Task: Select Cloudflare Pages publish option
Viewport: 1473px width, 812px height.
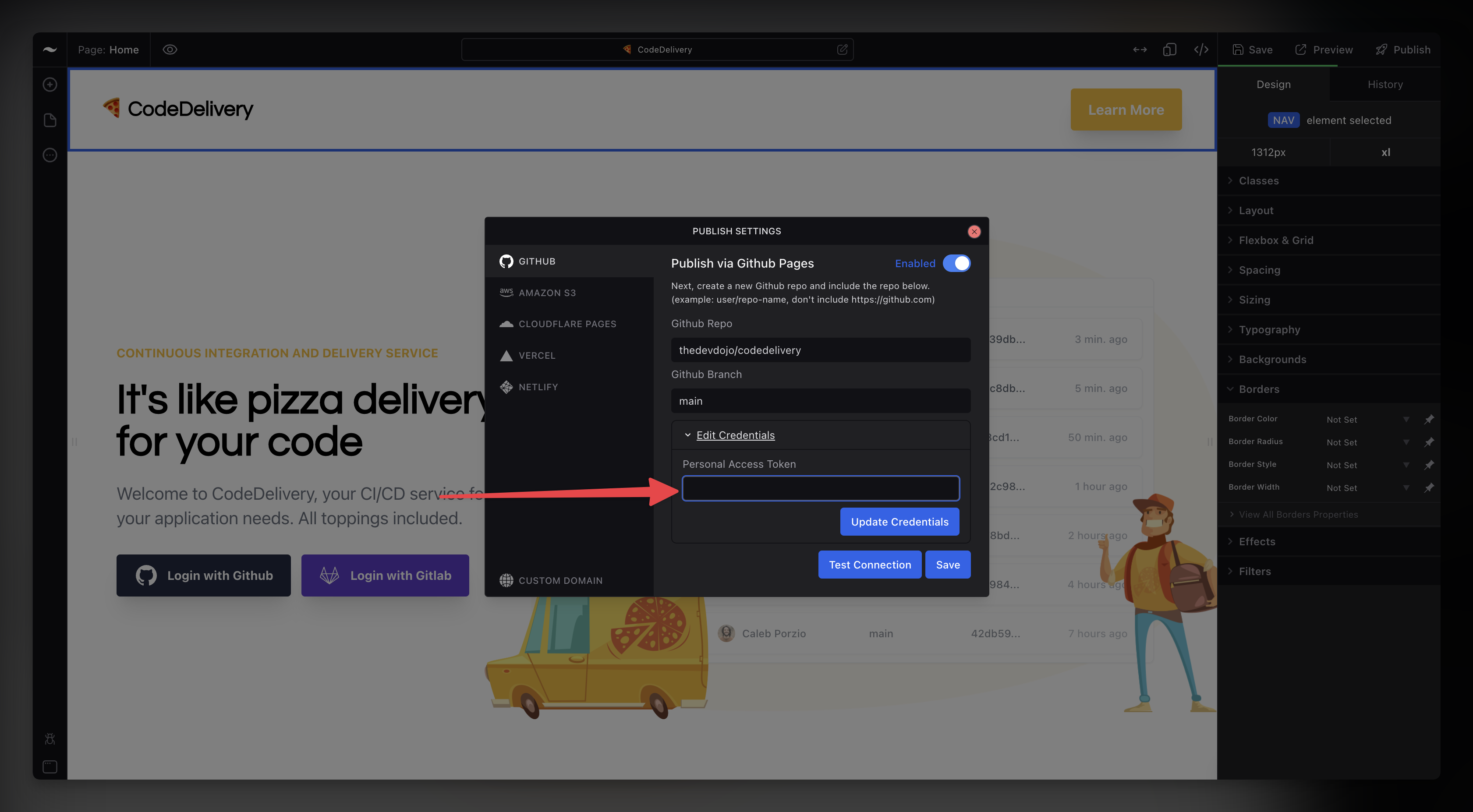Action: tap(569, 324)
